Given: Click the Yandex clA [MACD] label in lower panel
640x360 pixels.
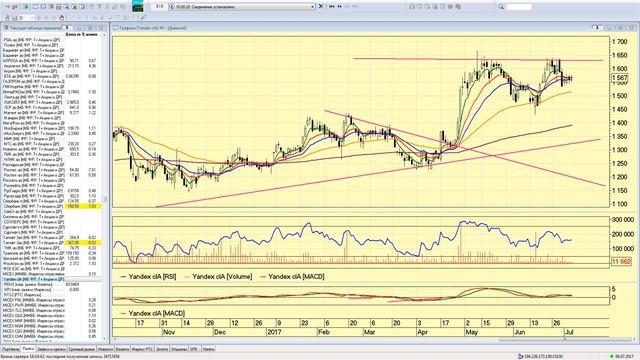Looking at the screenshot, I should 157,313.
